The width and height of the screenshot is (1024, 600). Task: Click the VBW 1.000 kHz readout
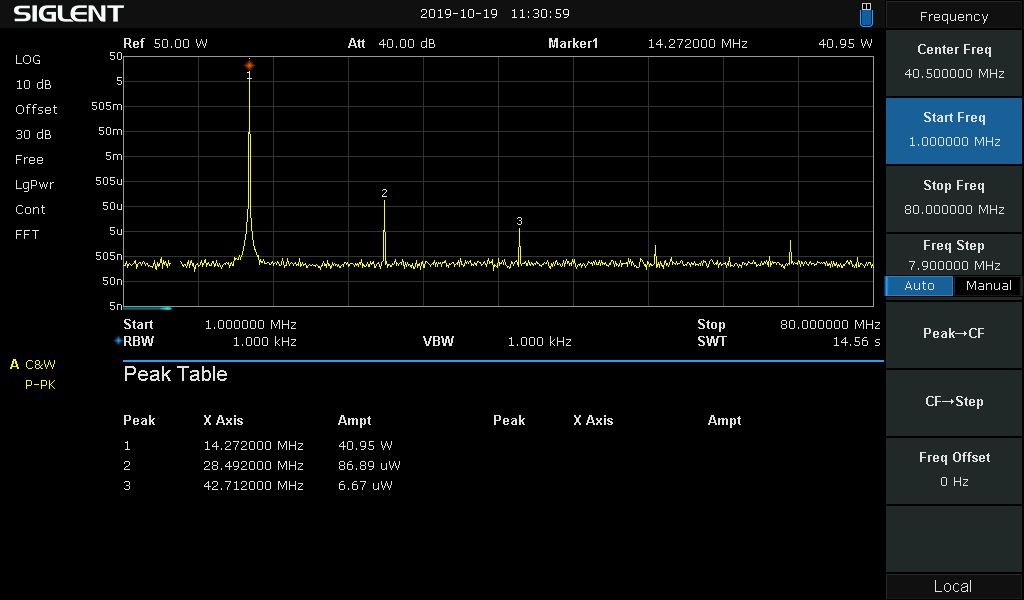(x=497, y=341)
